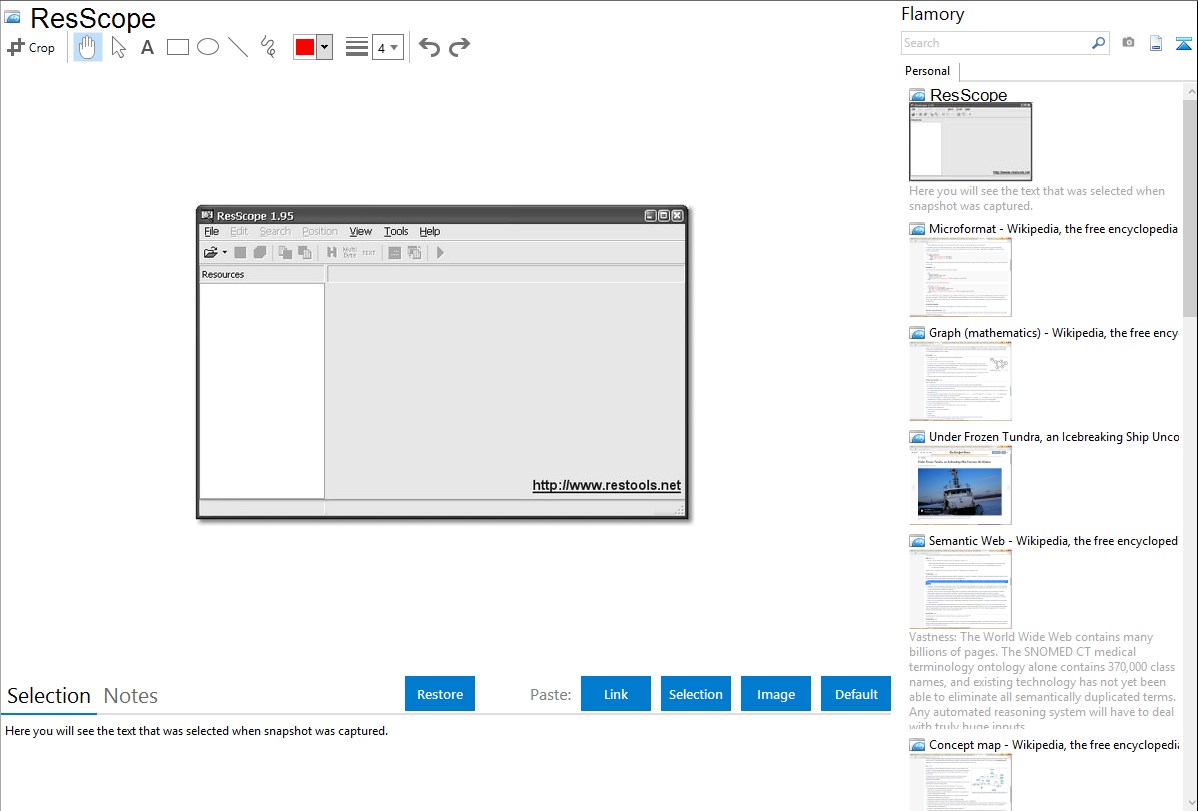Switch to the Selection tab

(49, 696)
